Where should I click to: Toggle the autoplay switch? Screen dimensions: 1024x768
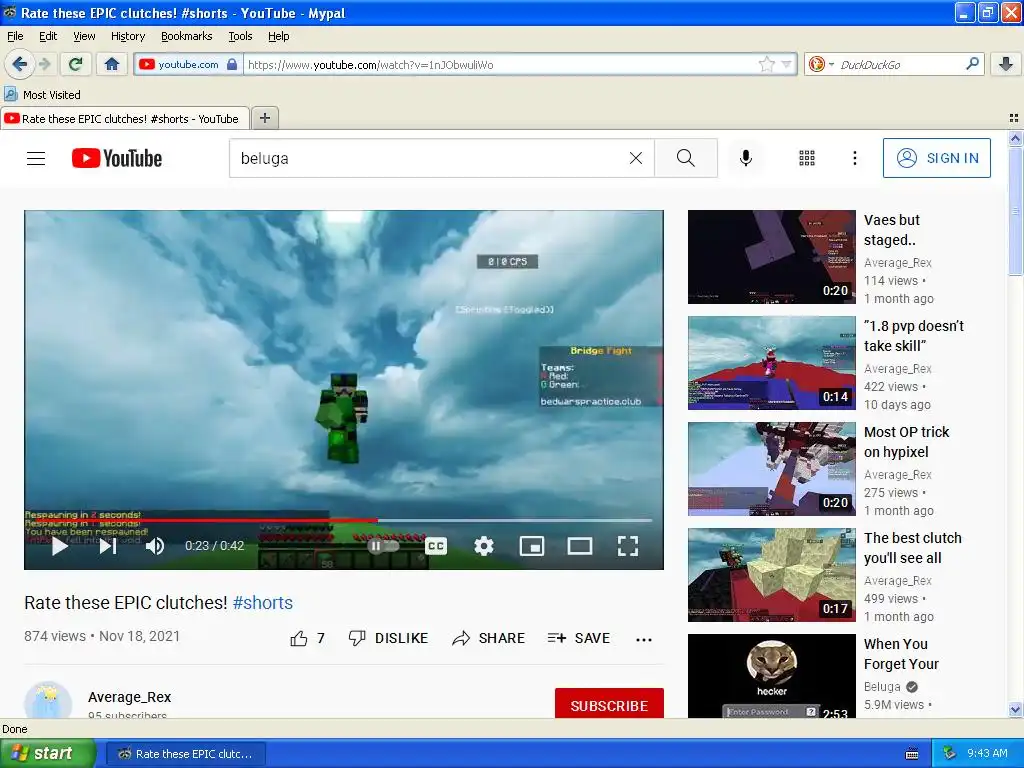click(383, 546)
